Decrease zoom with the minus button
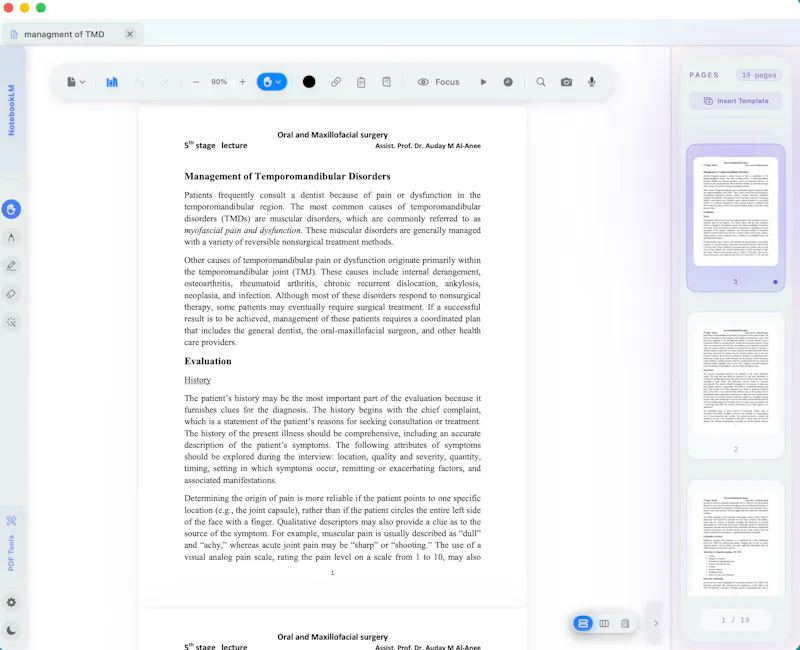Screen dimensions: 800x650 [x=196, y=82]
